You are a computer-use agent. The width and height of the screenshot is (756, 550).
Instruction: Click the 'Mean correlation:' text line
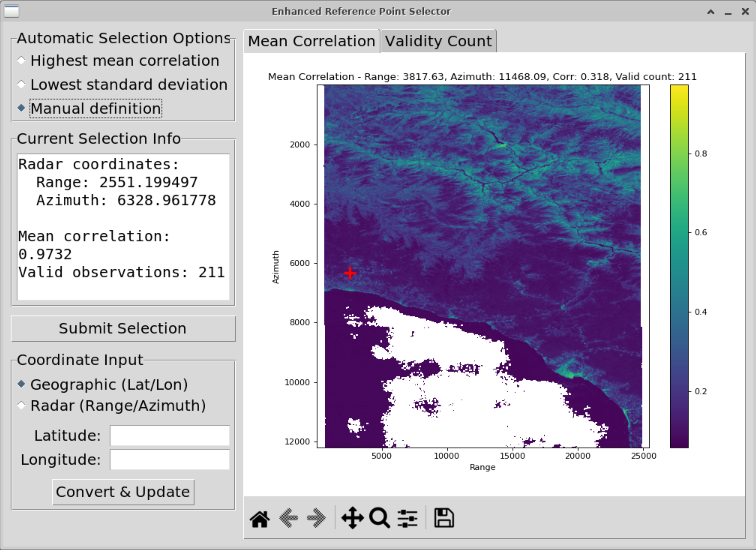coord(94,236)
